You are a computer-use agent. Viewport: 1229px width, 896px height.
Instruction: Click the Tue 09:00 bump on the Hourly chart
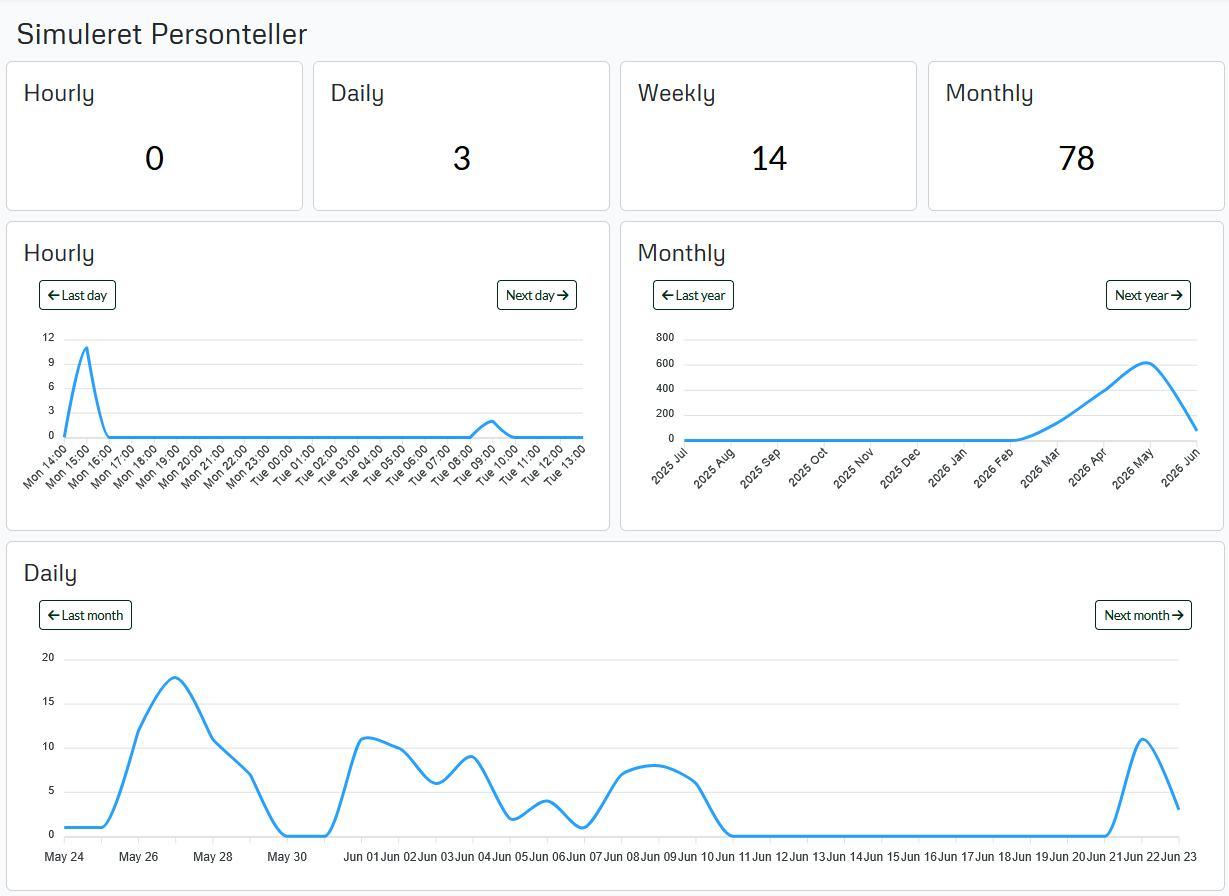491,421
